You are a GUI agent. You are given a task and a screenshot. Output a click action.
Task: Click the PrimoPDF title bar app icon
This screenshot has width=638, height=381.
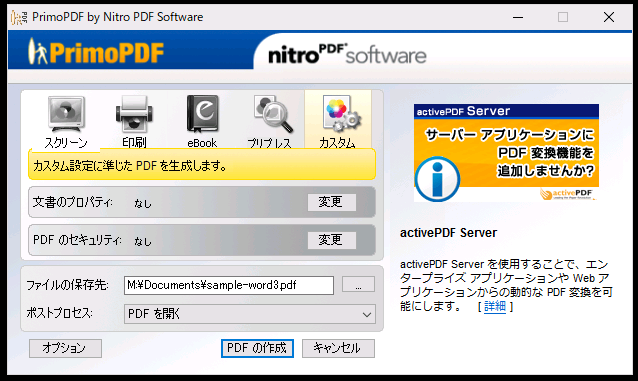[19, 17]
